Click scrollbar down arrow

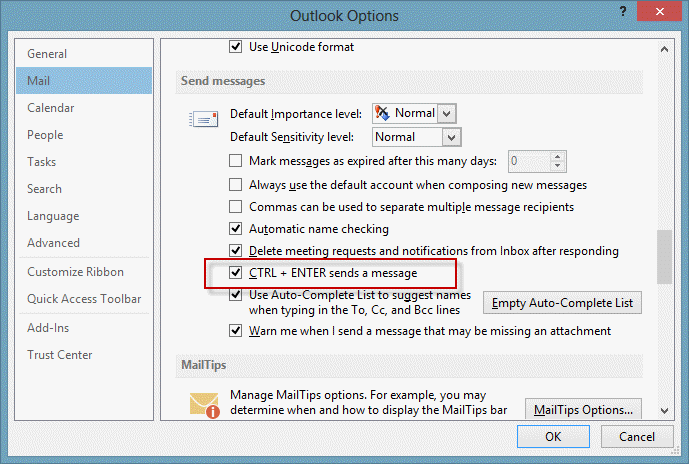tap(664, 411)
